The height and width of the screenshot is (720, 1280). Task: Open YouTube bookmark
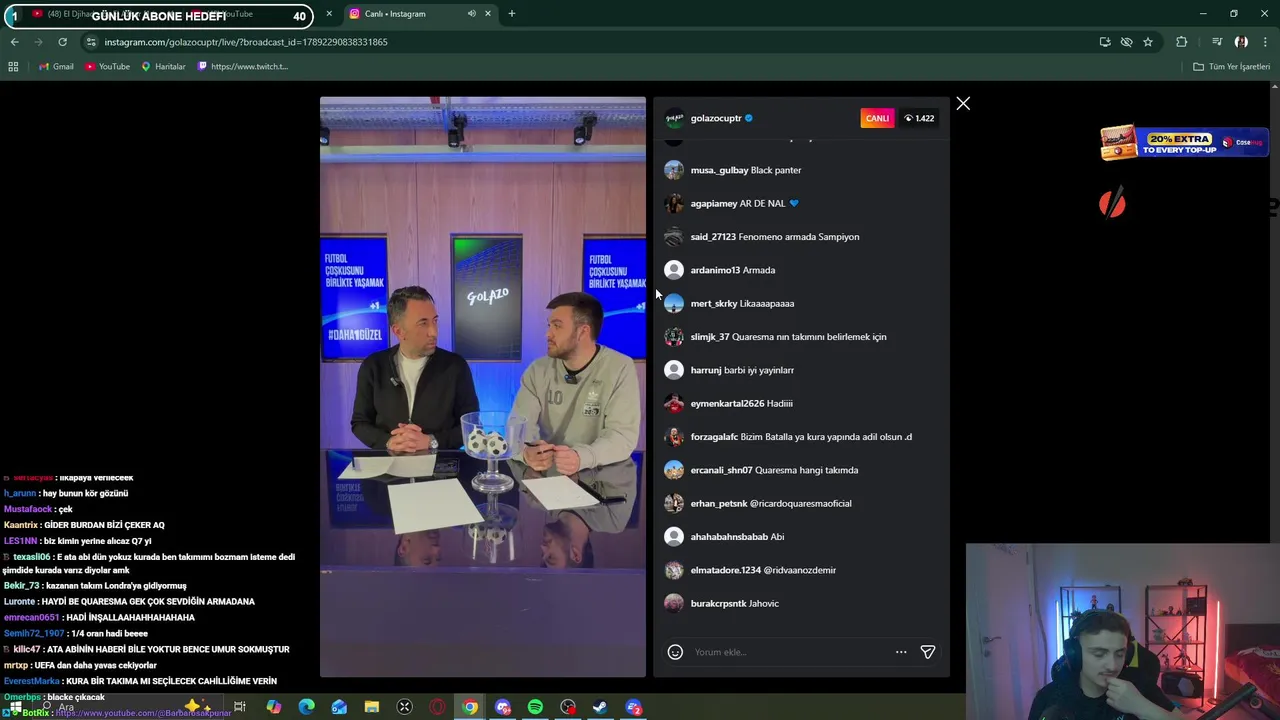tap(107, 66)
